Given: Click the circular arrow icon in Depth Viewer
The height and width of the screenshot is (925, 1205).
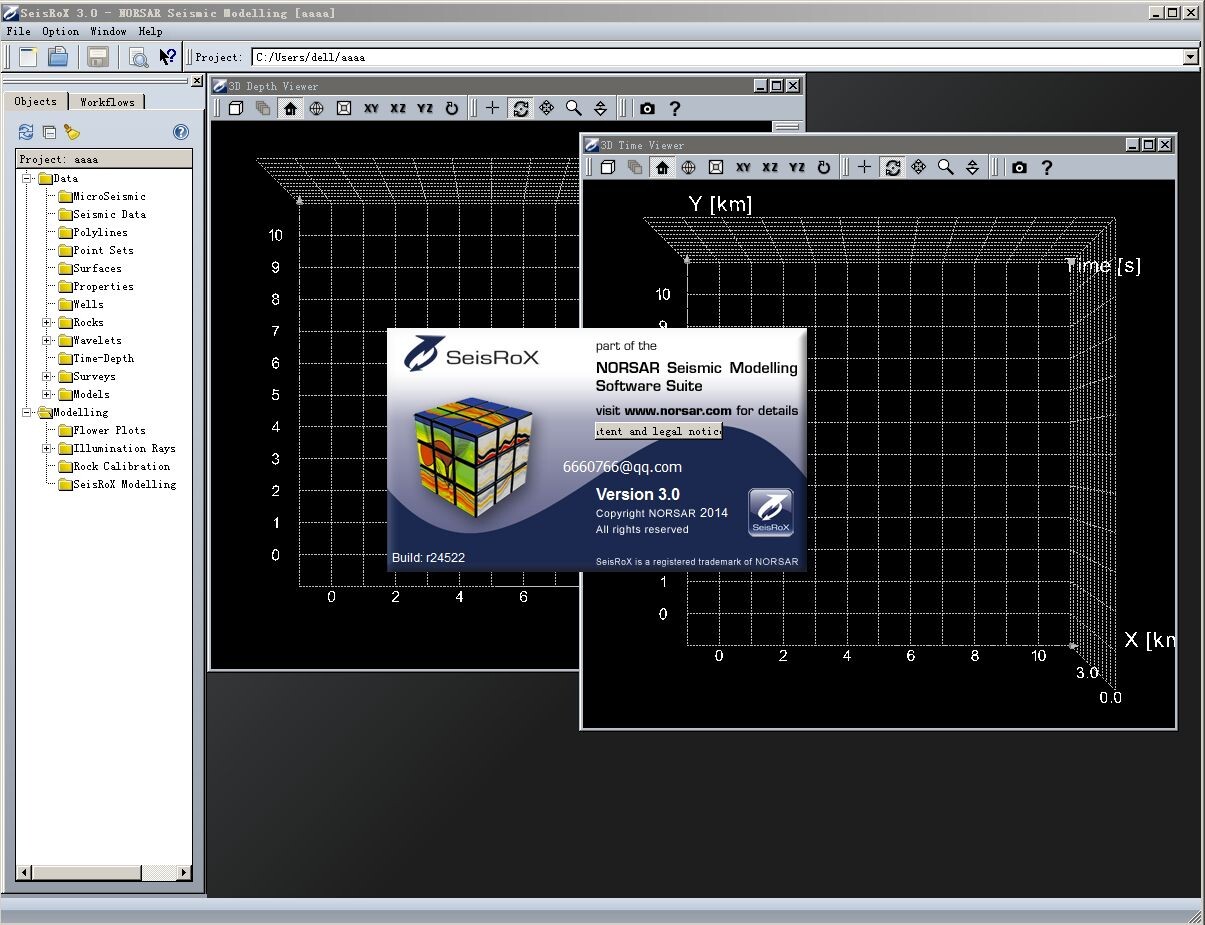Looking at the screenshot, I should tap(452, 108).
